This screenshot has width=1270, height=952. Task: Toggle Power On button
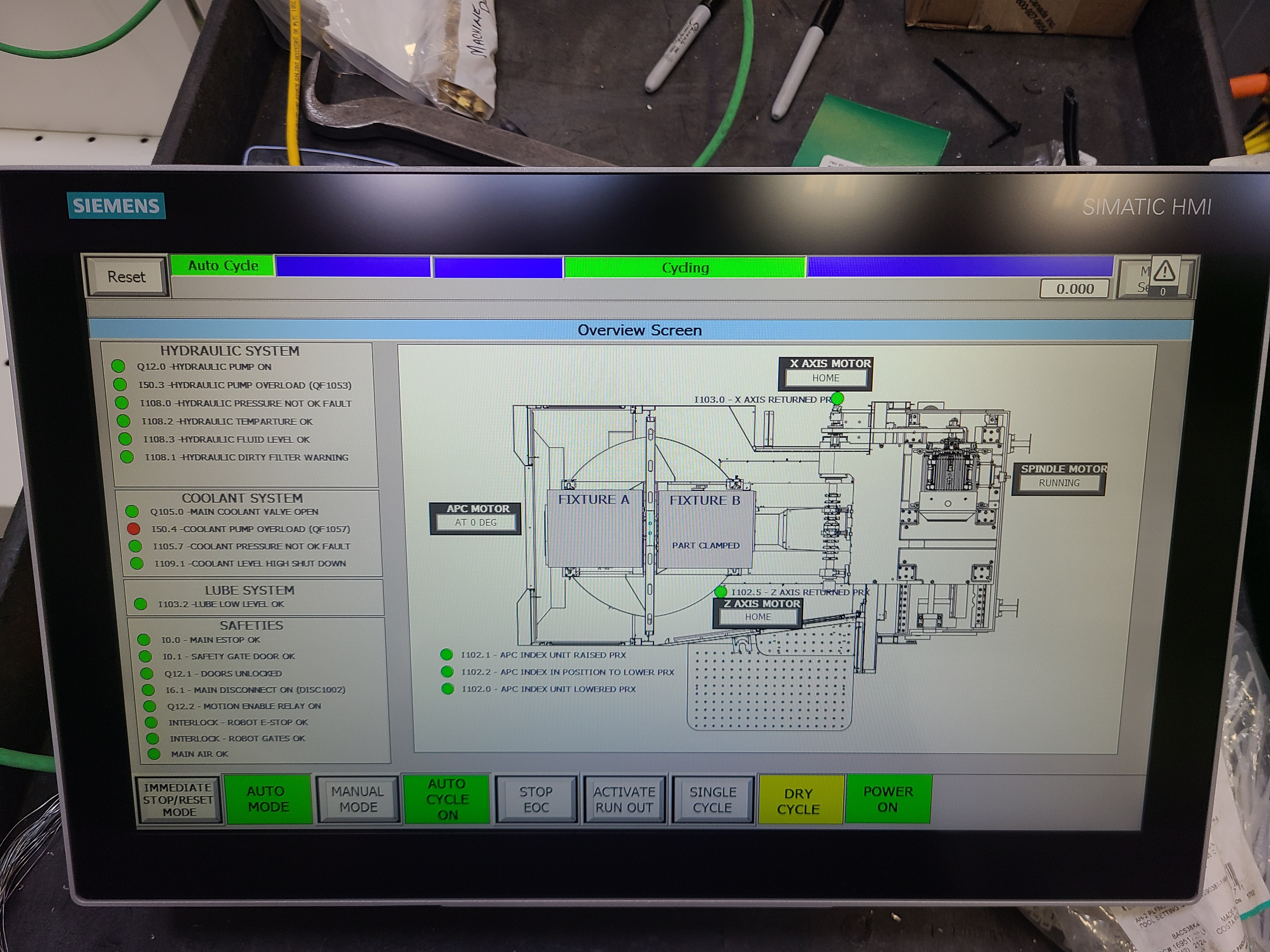[888, 799]
